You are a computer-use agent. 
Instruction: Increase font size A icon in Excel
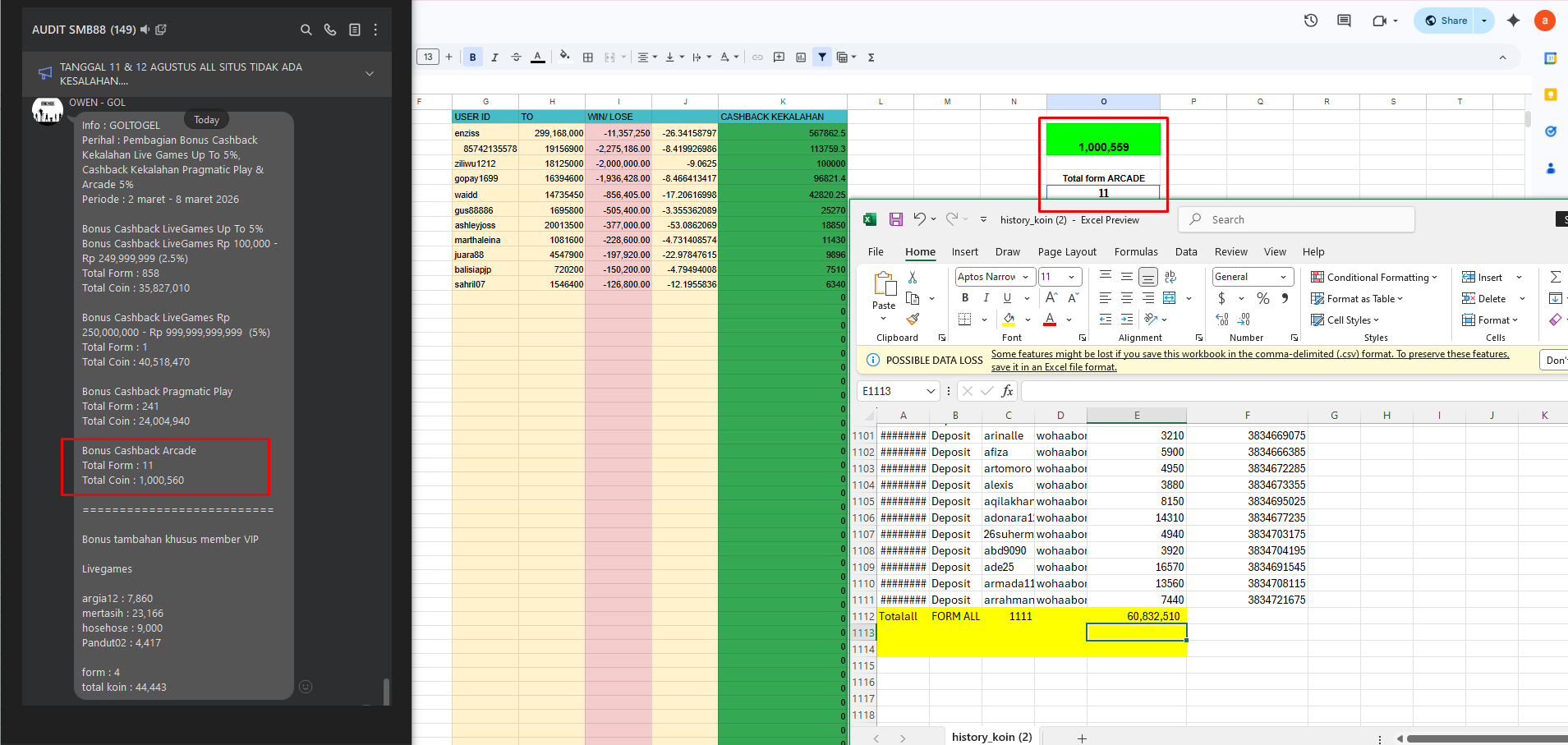[x=1051, y=298]
